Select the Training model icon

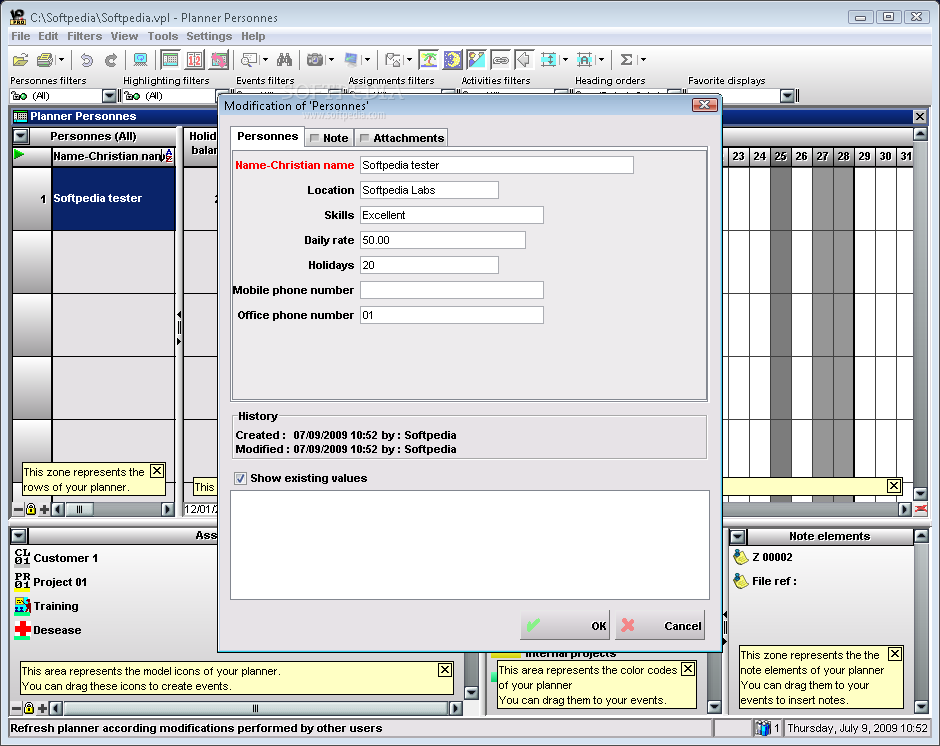pos(22,606)
